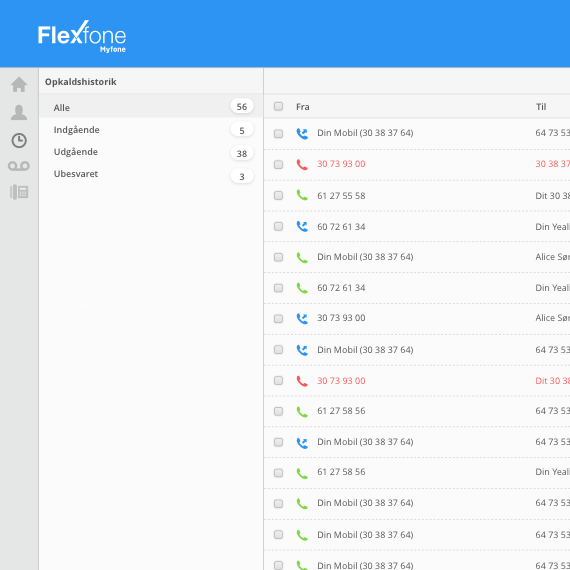
Task: Open the voicemail icon in sidebar
Action: pos(19,166)
